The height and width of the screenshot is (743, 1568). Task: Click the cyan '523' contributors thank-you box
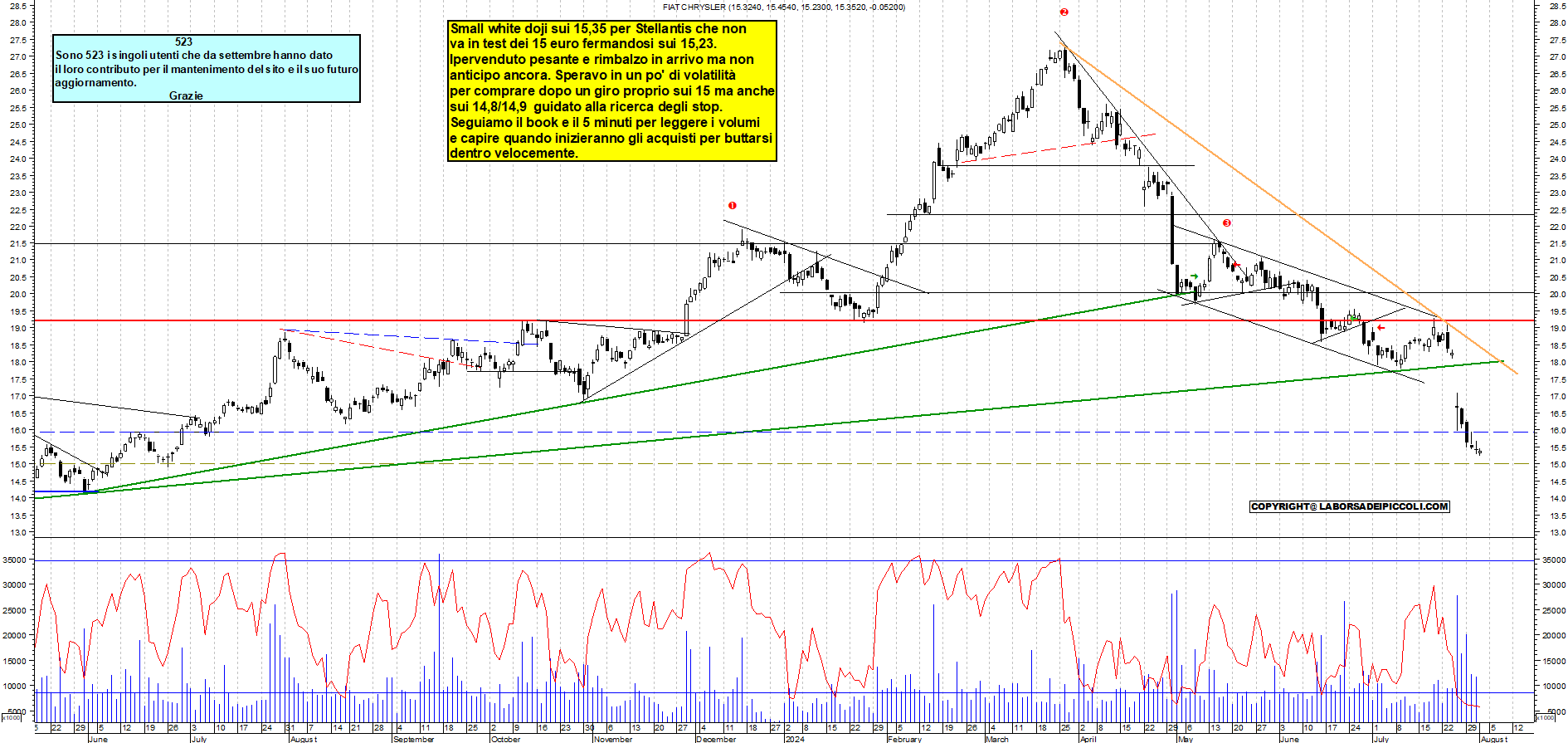click(x=207, y=68)
